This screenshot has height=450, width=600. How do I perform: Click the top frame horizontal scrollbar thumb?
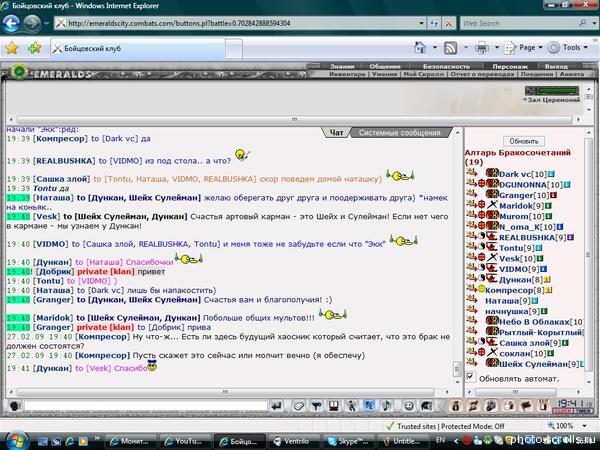pos(294,119)
